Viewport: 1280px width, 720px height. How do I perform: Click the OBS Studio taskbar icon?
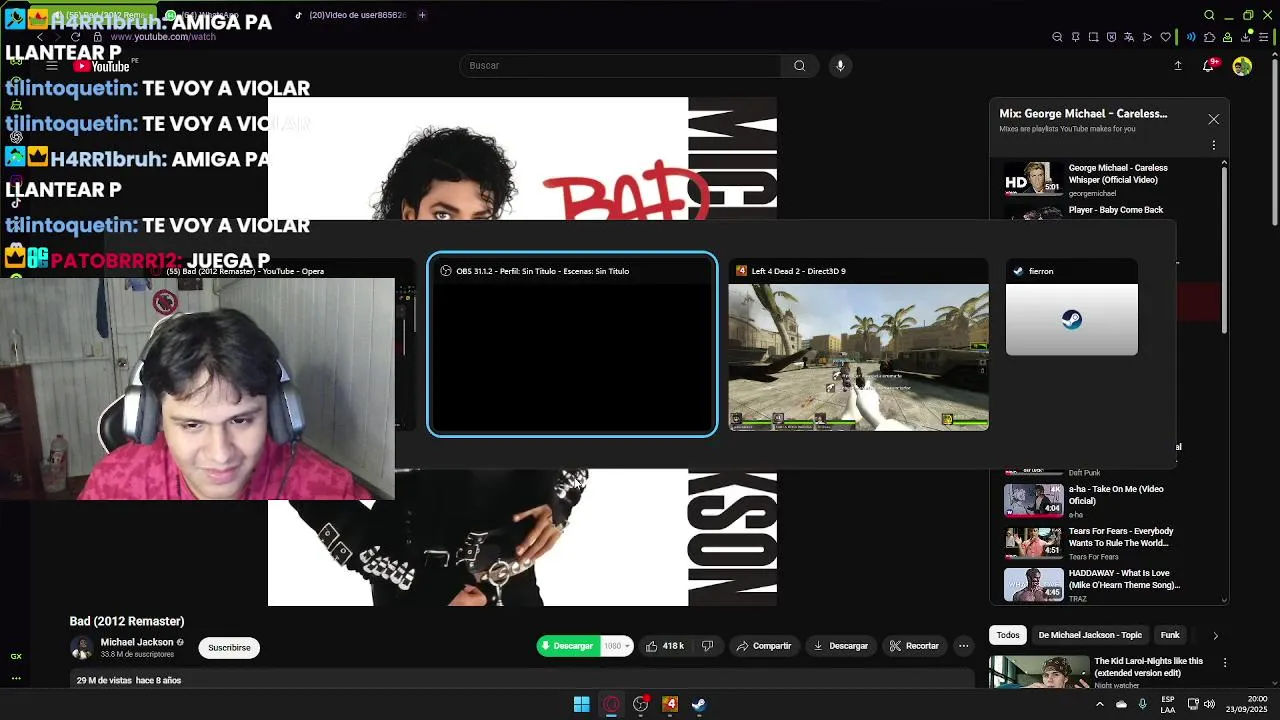click(x=641, y=704)
